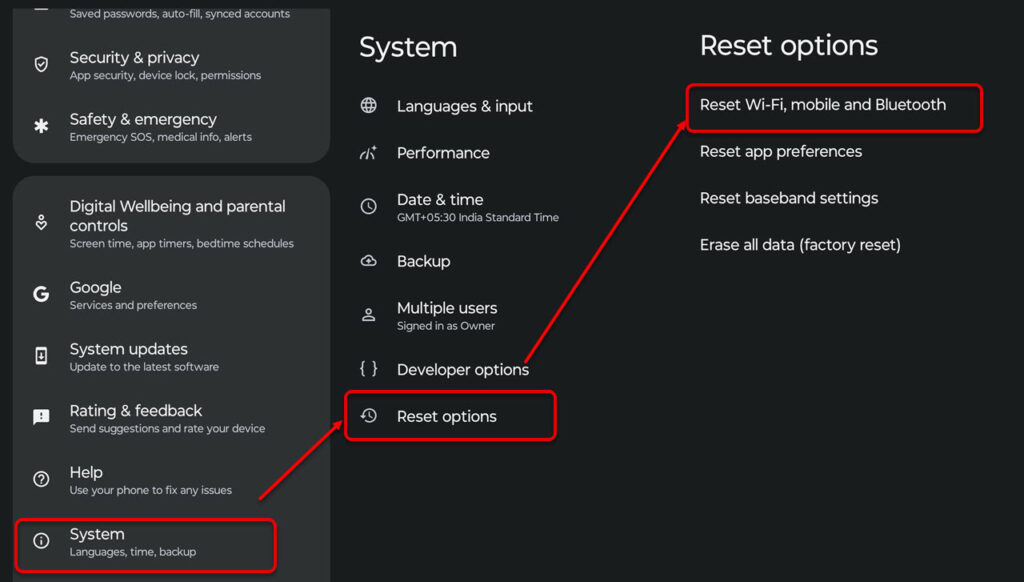Screen dimensions: 1024x582
Task: Open Help entry in settings list
Action: 171,480
